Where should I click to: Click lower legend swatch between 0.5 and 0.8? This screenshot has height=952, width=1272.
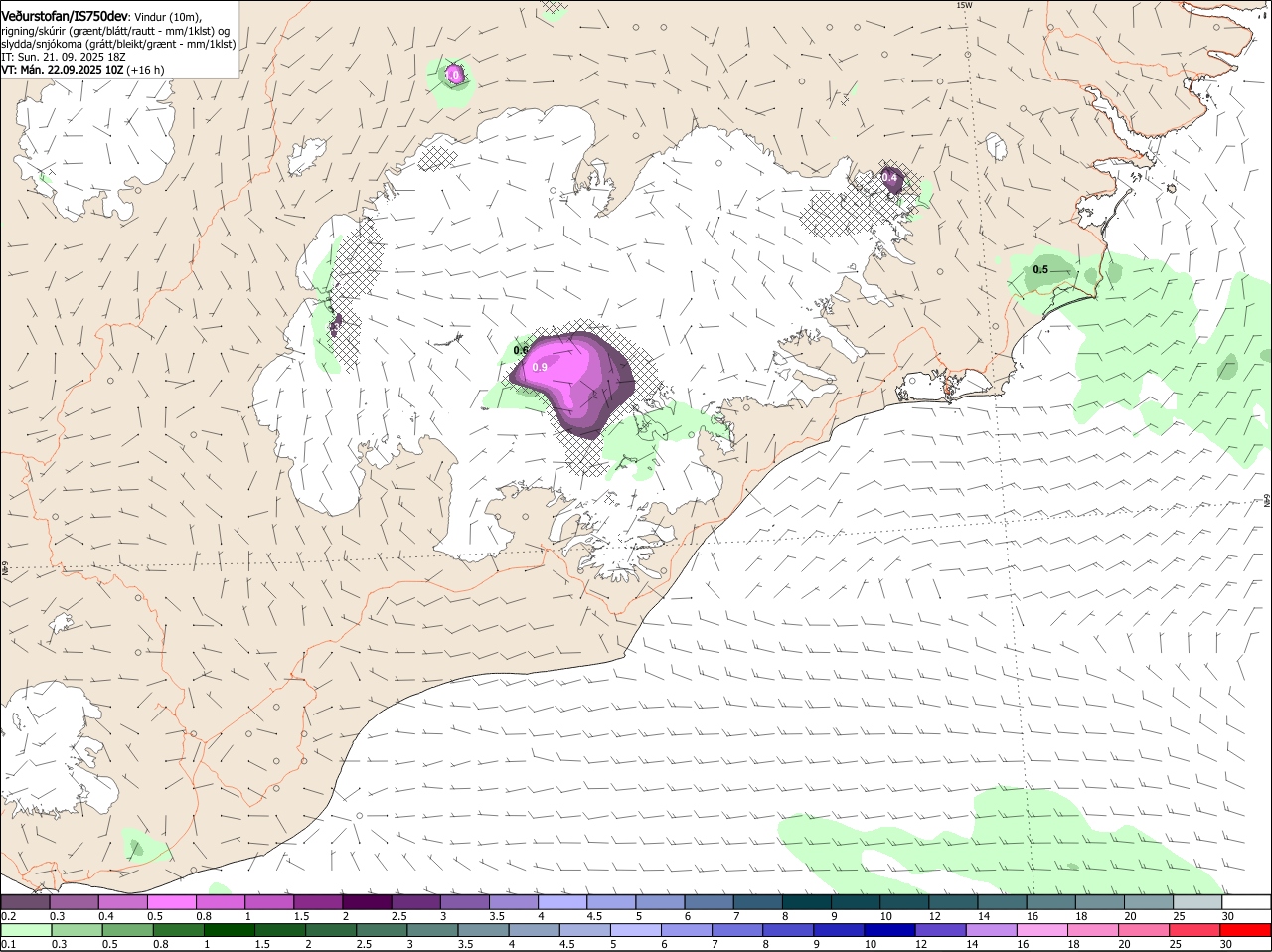tap(127, 931)
